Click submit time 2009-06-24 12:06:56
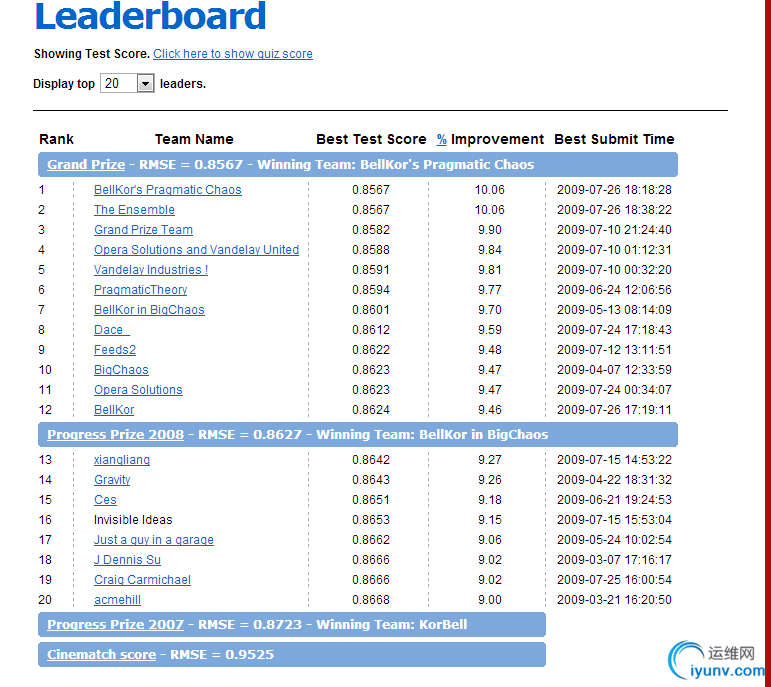 (x=614, y=290)
